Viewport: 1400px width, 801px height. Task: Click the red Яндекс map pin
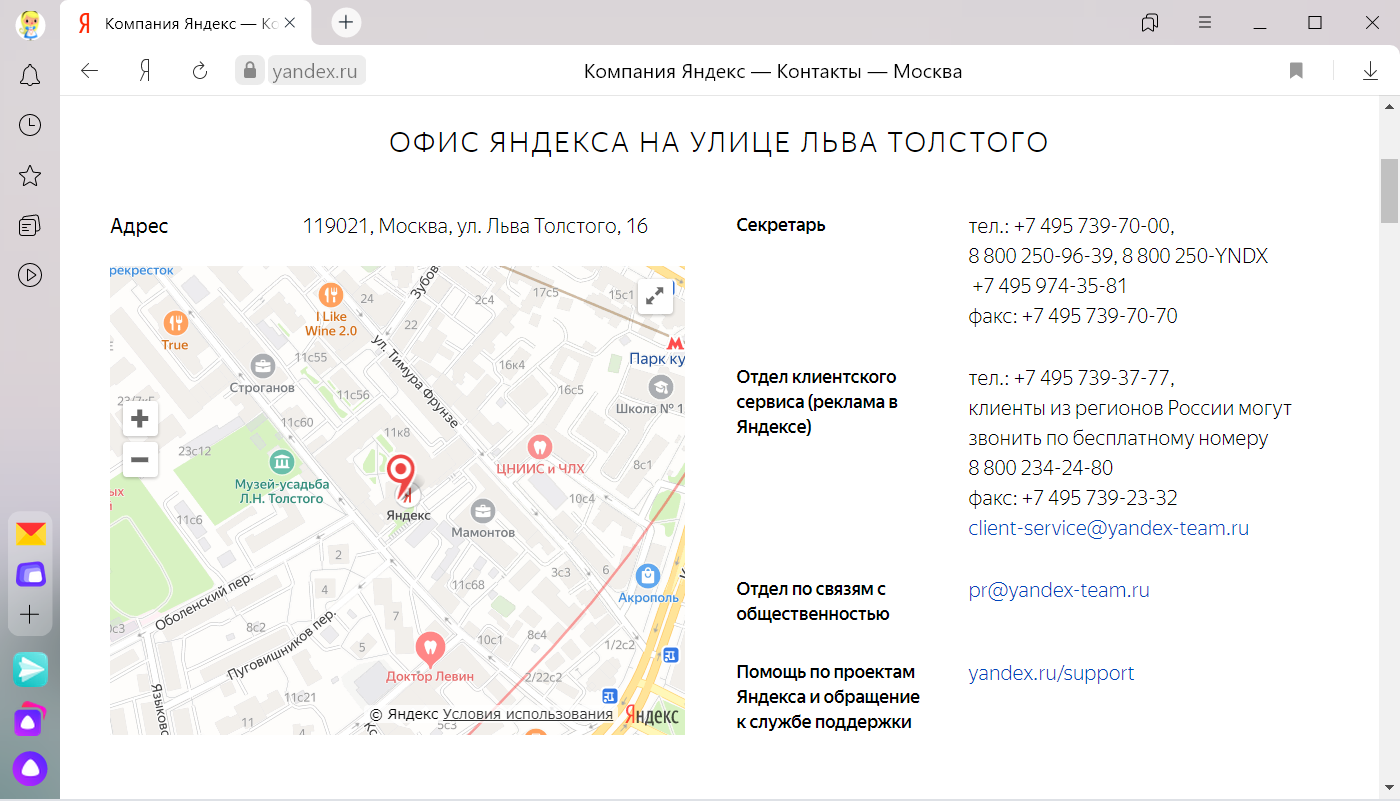(402, 476)
